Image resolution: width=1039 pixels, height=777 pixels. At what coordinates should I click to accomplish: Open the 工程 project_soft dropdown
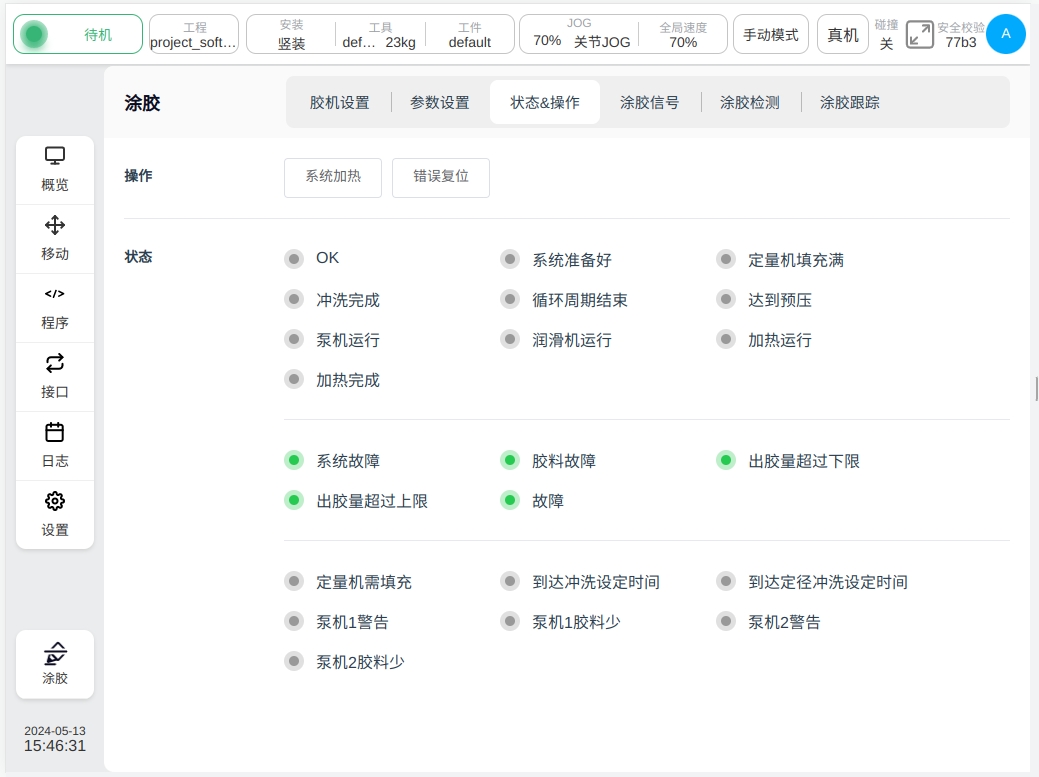click(194, 34)
